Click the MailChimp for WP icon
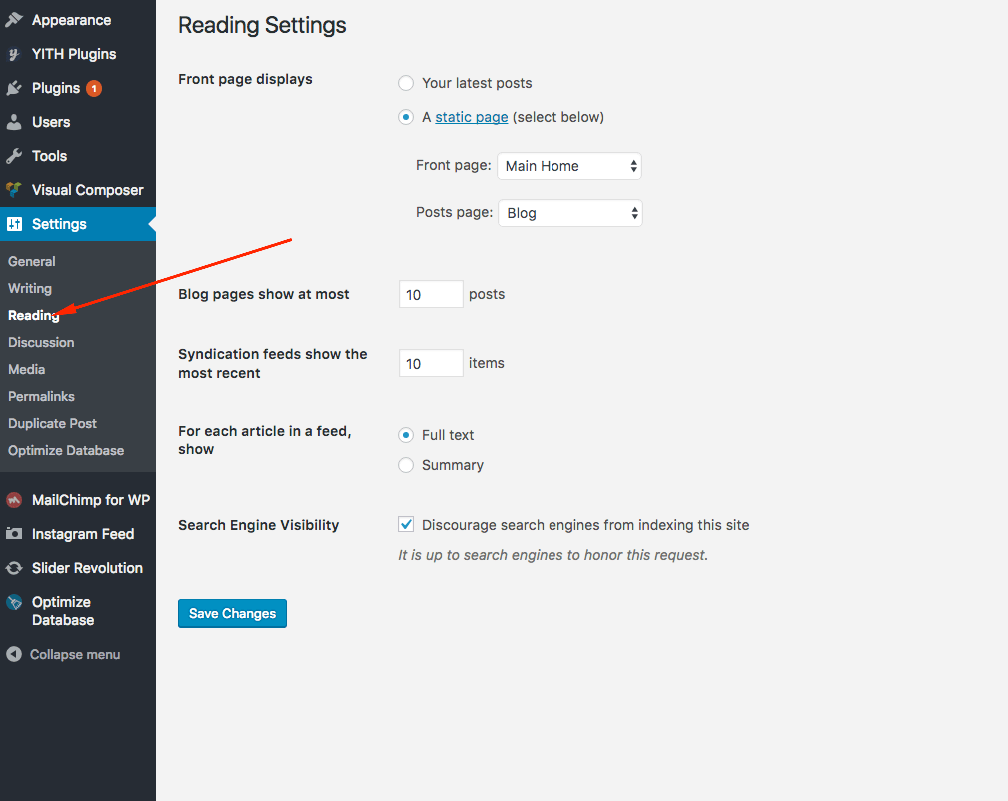This screenshot has height=801, width=1008. pos(14,500)
